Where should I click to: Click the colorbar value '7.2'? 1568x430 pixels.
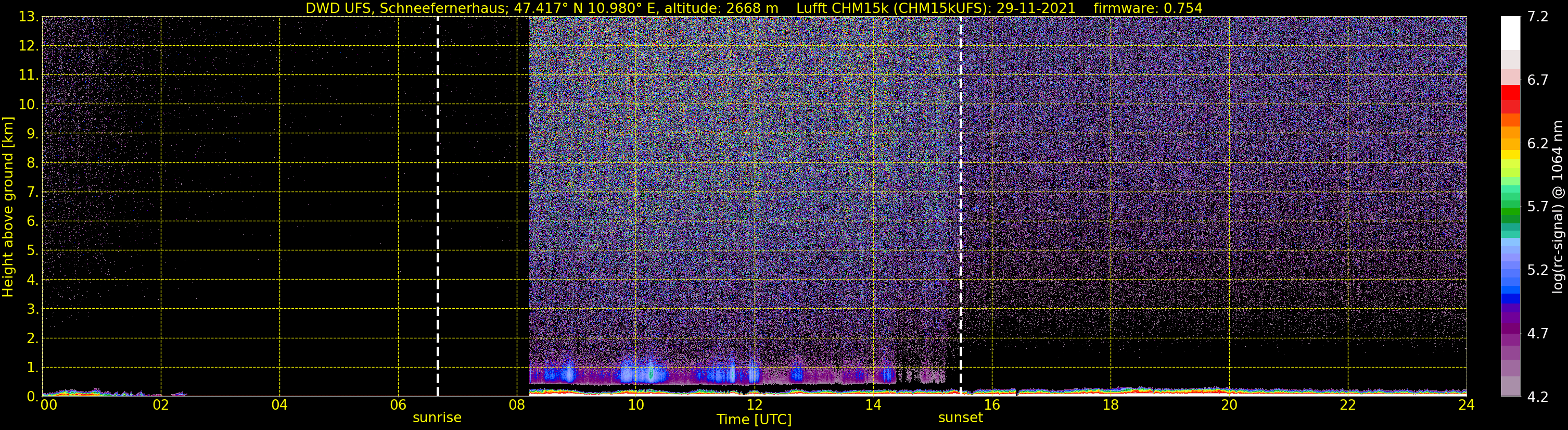(x=1538, y=17)
